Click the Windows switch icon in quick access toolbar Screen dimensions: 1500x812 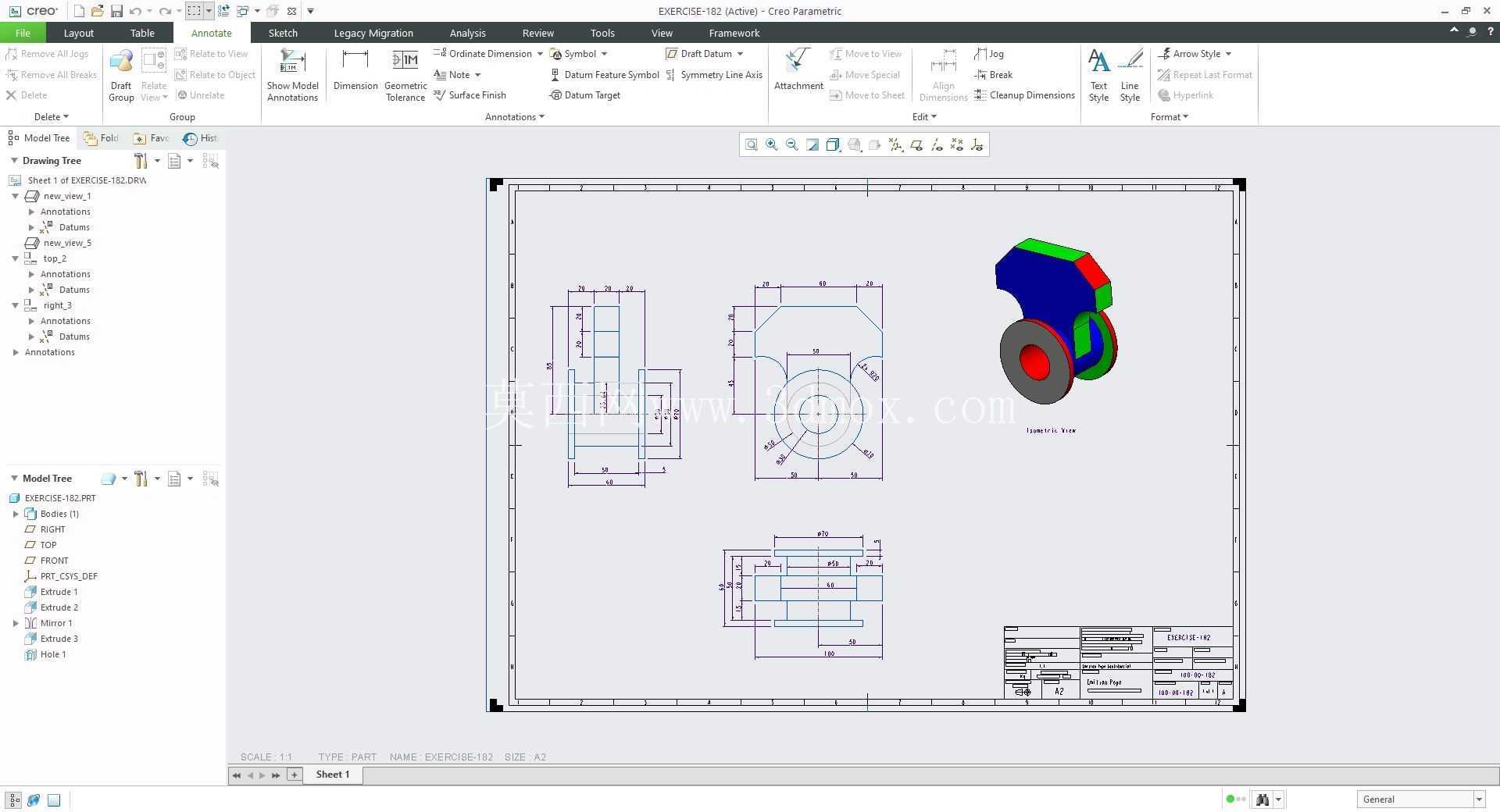click(242, 11)
